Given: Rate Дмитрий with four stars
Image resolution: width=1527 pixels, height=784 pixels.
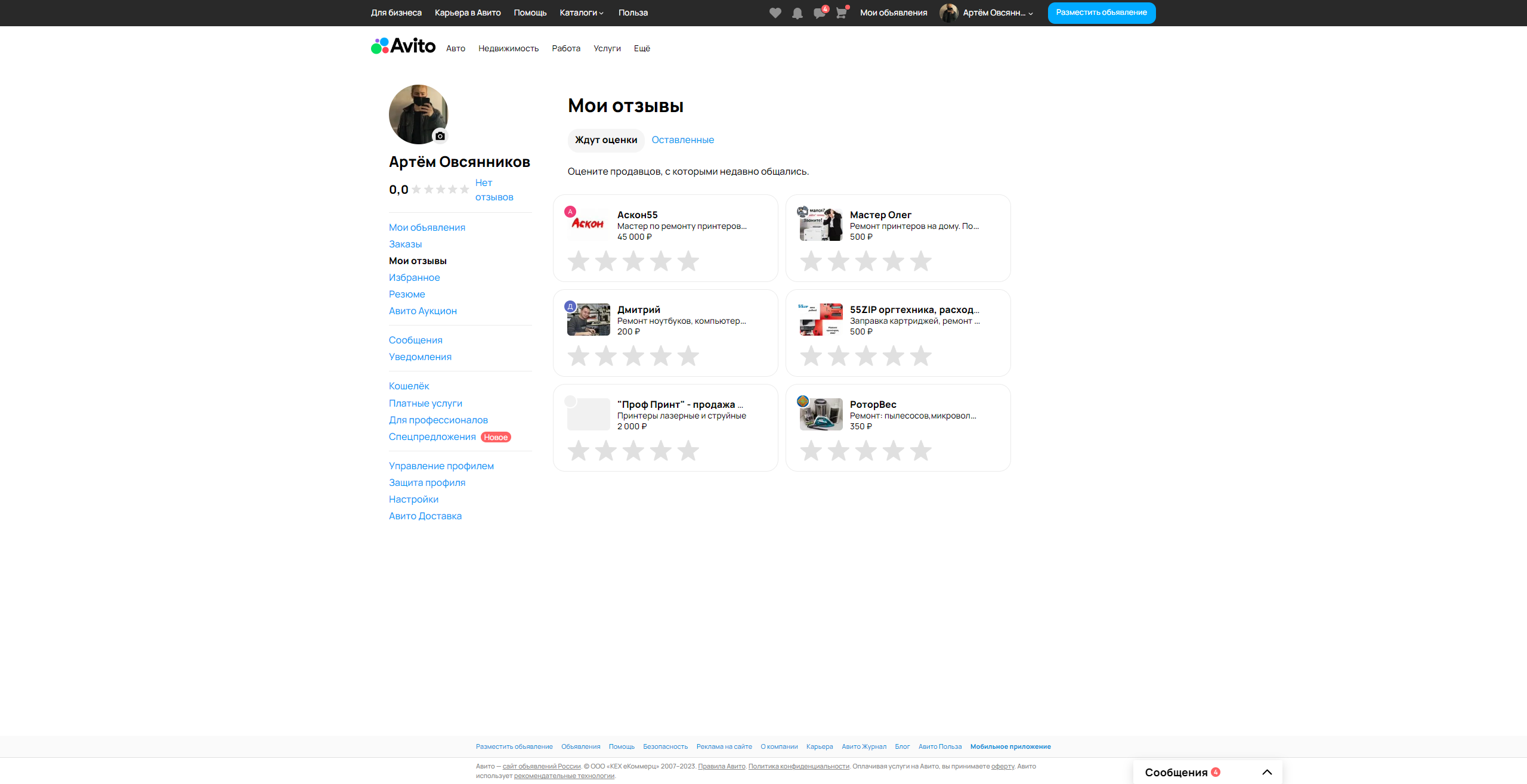Looking at the screenshot, I should 661,356.
